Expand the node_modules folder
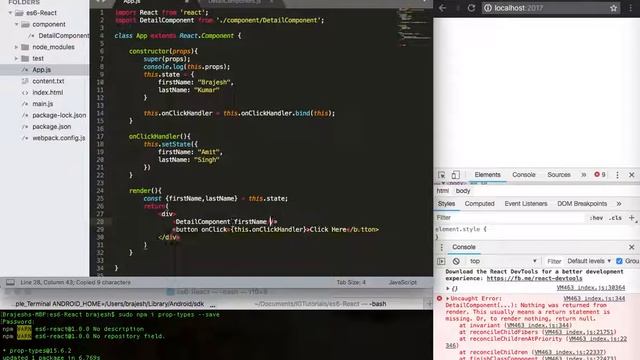Viewport: 640px width, 360px height. 17,47
